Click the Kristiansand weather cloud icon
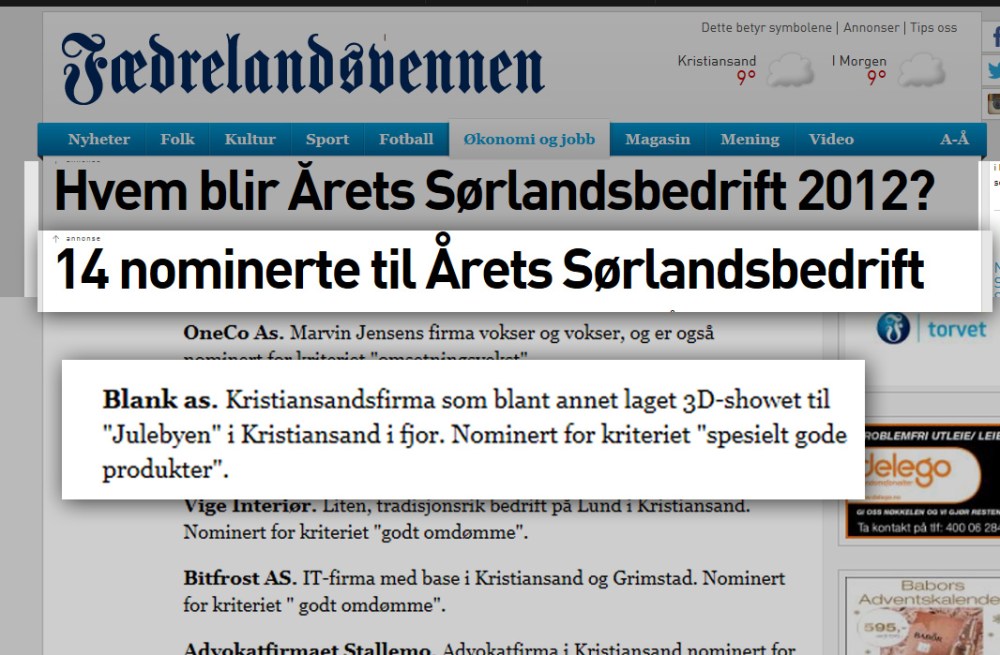This screenshot has height=655, width=1000. point(789,71)
